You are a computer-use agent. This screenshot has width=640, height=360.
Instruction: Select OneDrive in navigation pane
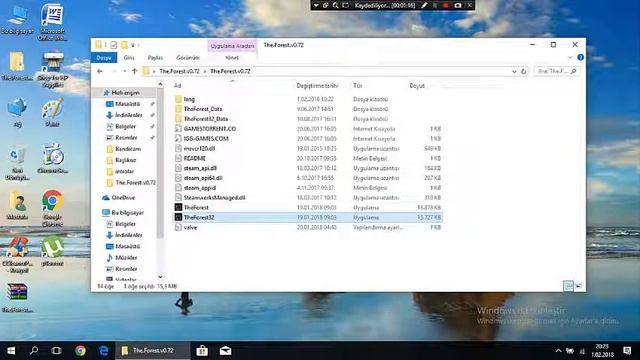point(123,198)
